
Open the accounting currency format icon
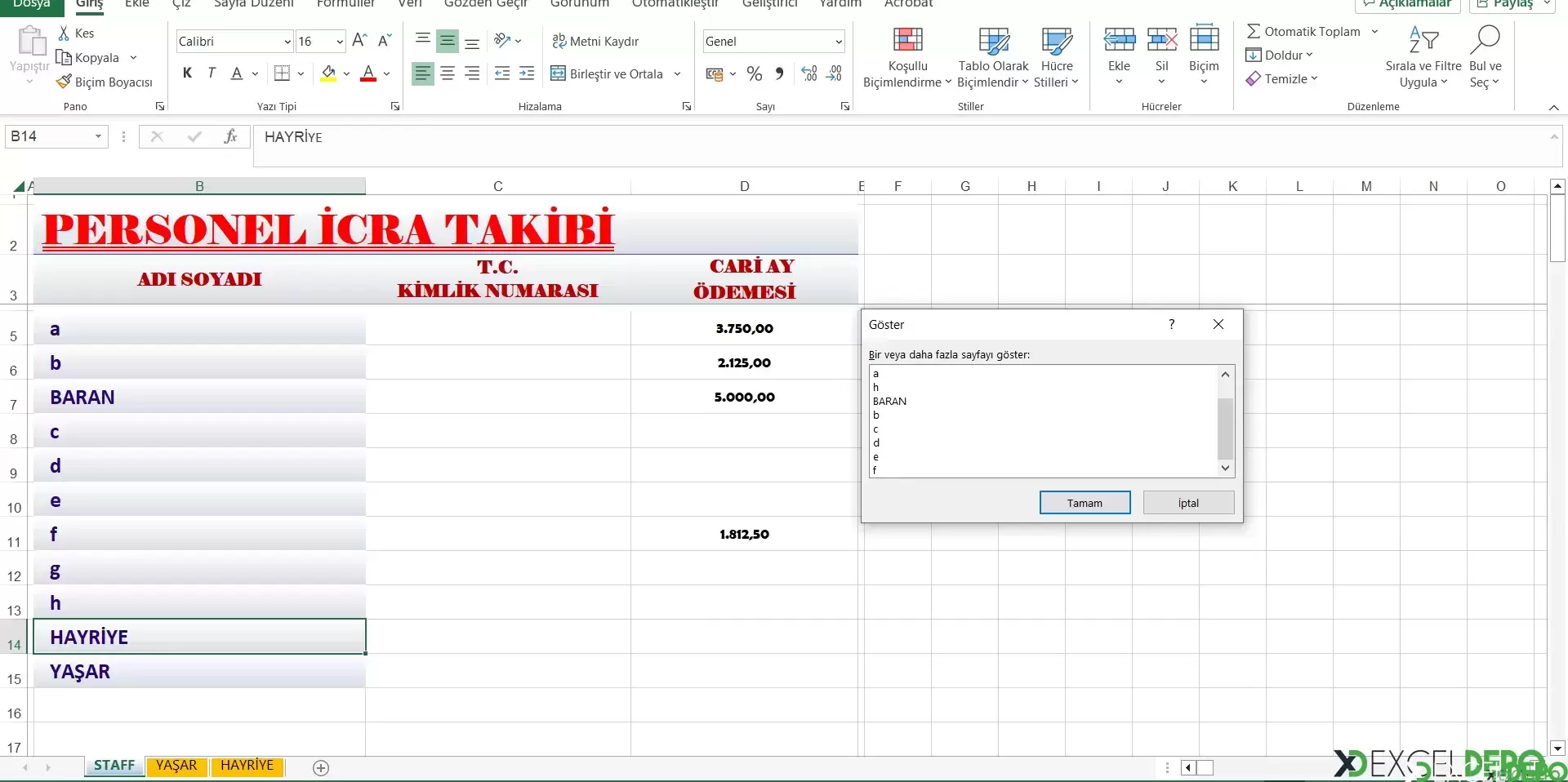[x=715, y=73]
